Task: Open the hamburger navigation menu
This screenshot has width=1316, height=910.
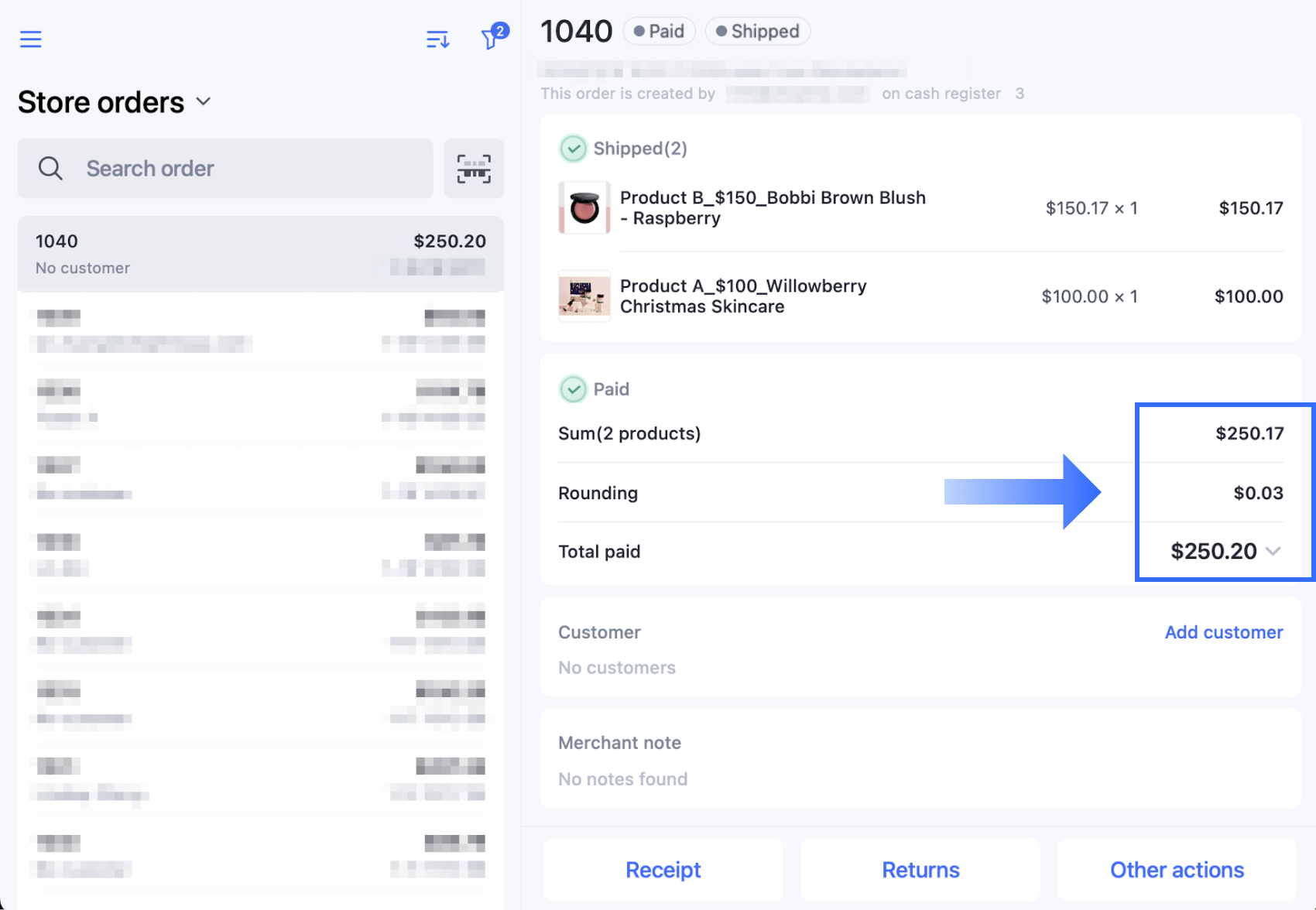Action: tap(31, 39)
